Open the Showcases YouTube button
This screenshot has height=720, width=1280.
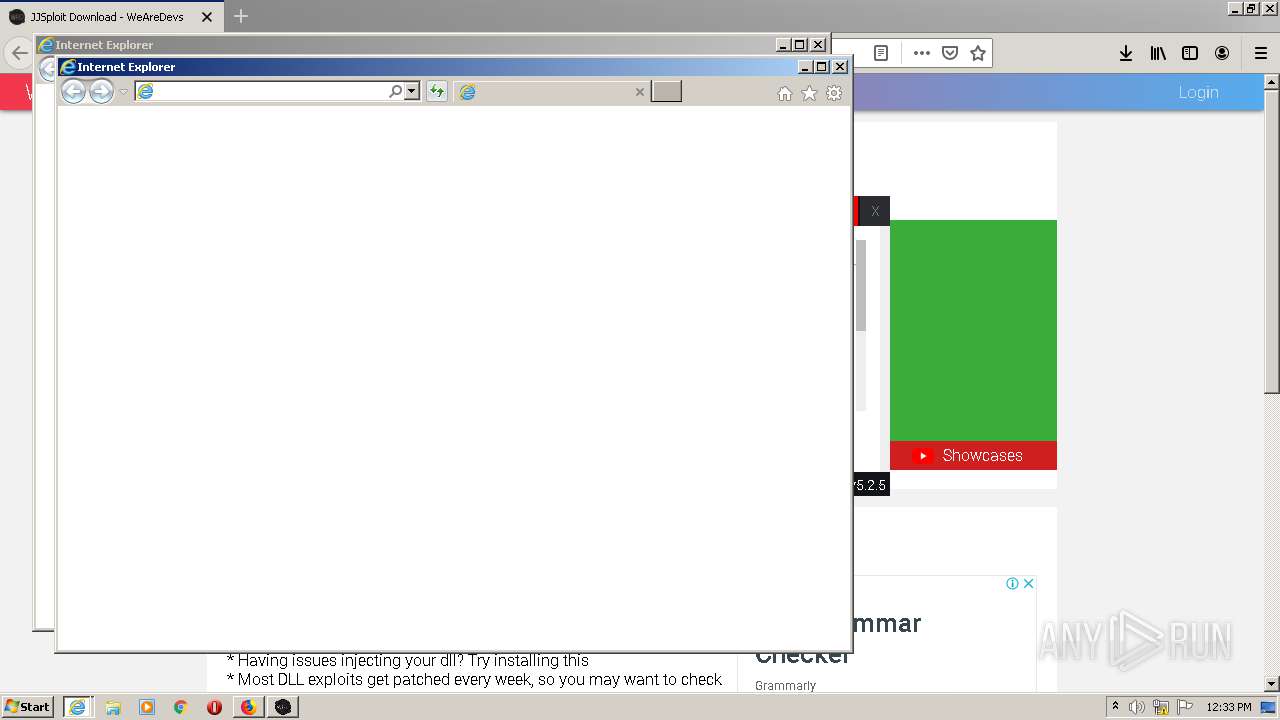(x=973, y=455)
